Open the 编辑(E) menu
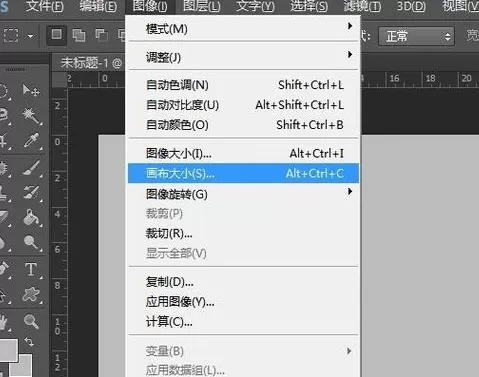This screenshot has width=479, height=377. (x=98, y=7)
